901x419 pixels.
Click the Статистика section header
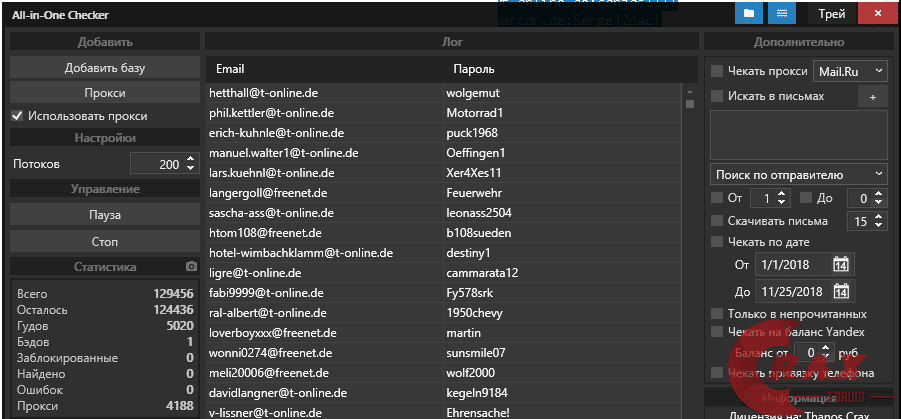pyautogui.click(x=105, y=267)
